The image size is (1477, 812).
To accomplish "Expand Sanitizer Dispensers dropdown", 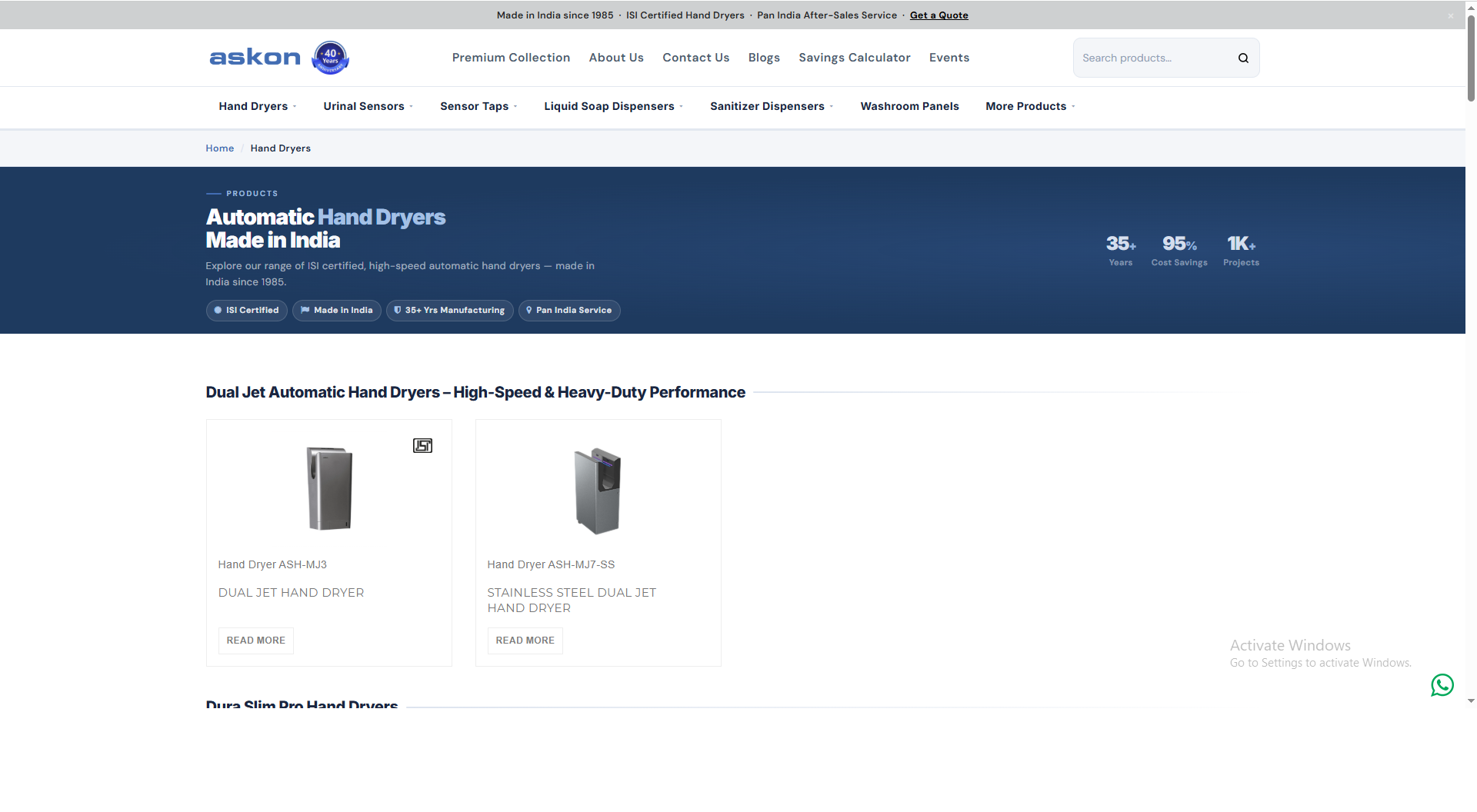I will [x=772, y=106].
